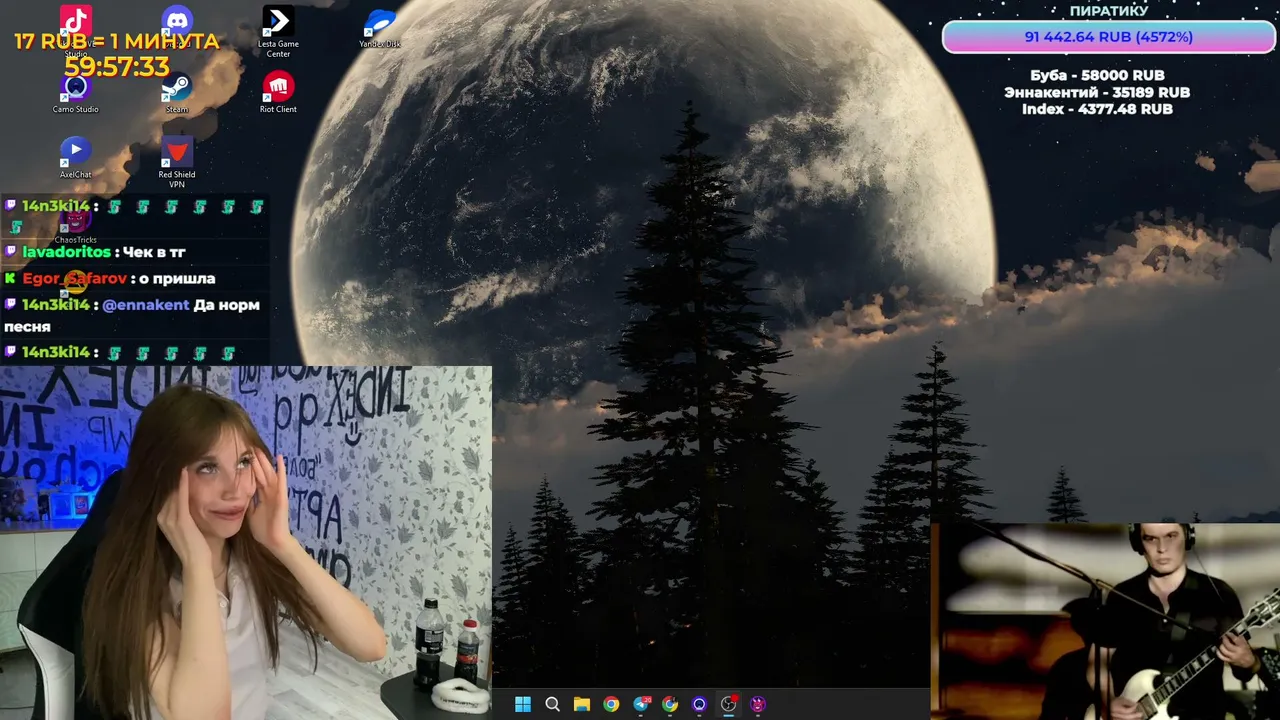Viewport: 1280px width, 720px height.
Task: Click the donor line "Эннакентий - 35189 RUB"
Action: click(1097, 92)
